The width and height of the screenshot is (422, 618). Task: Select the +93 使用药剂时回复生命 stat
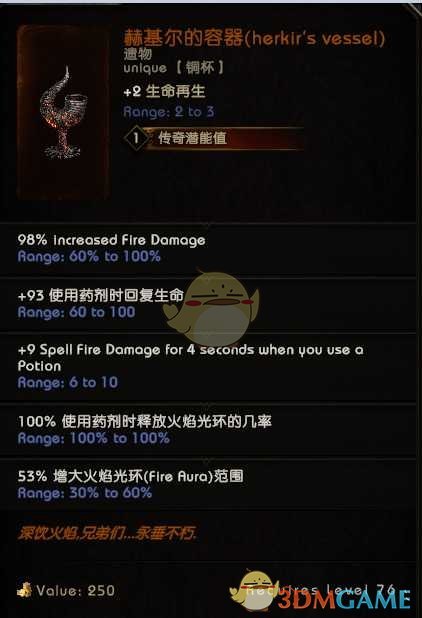point(101,295)
